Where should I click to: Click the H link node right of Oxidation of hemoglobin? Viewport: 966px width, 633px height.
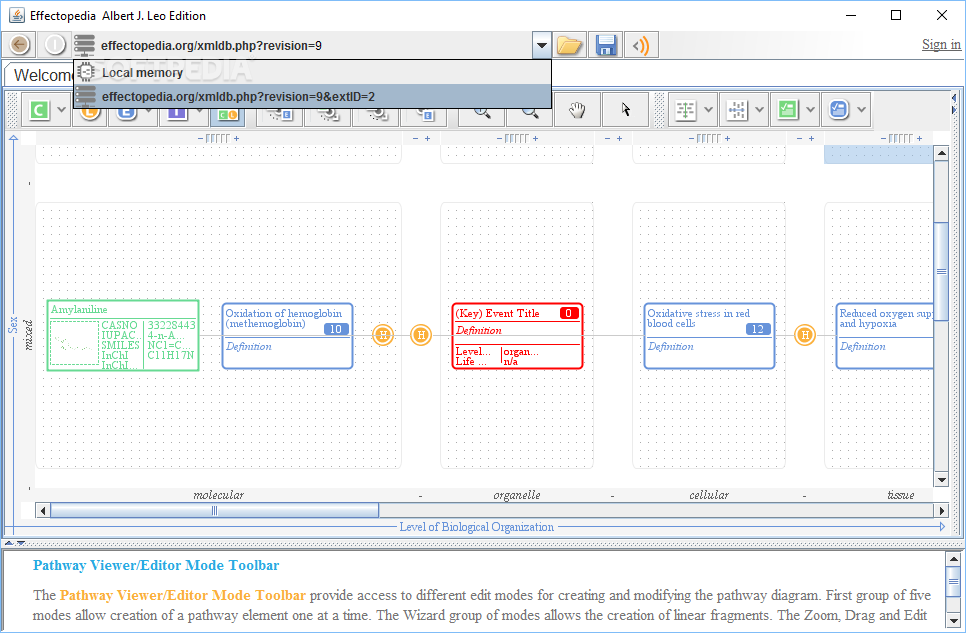[383, 335]
